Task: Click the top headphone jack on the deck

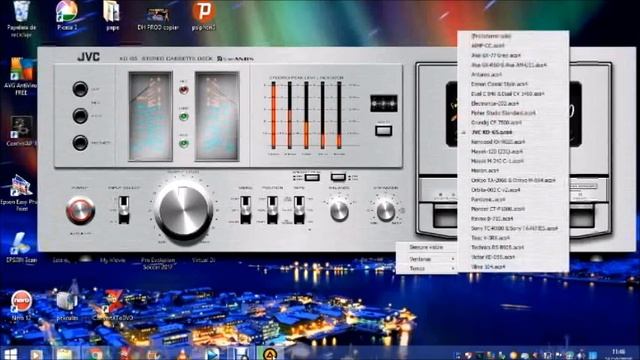Action: pos(80,89)
